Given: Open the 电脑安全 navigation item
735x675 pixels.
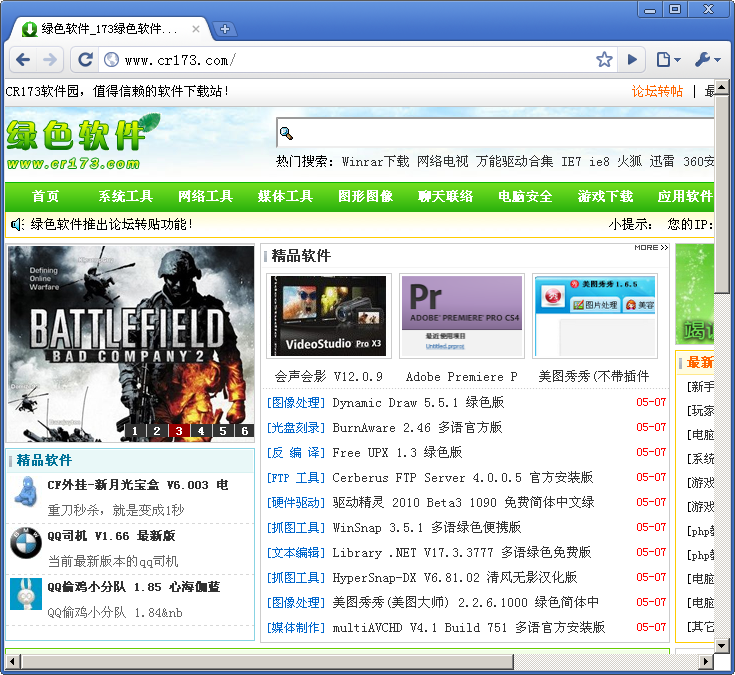Looking at the screenshot, I should (x=525, y=196).
